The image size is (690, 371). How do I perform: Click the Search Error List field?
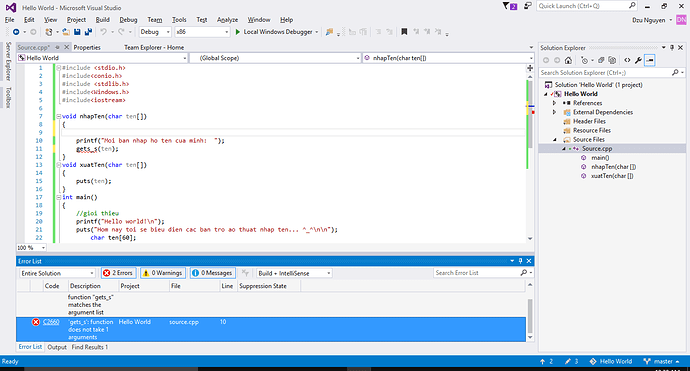pyautogui.click(x=477, y=273)
